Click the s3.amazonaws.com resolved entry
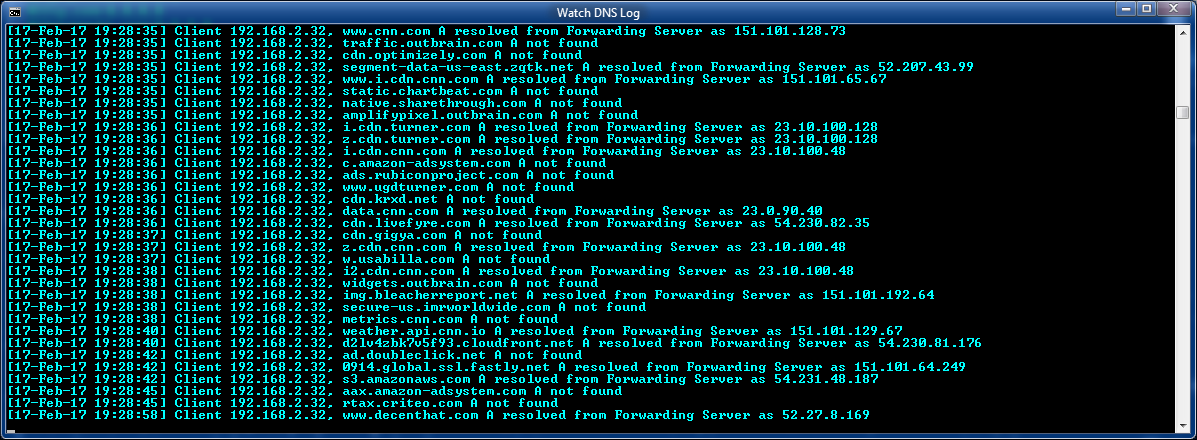This screenshot has width=1197, height=440. click(610, 379)
